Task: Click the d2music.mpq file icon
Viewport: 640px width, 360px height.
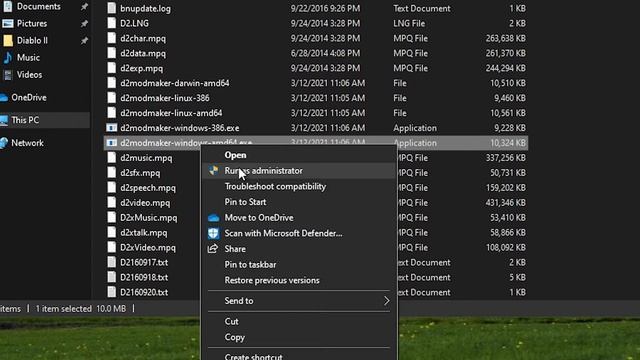Action: click(111, 158)
